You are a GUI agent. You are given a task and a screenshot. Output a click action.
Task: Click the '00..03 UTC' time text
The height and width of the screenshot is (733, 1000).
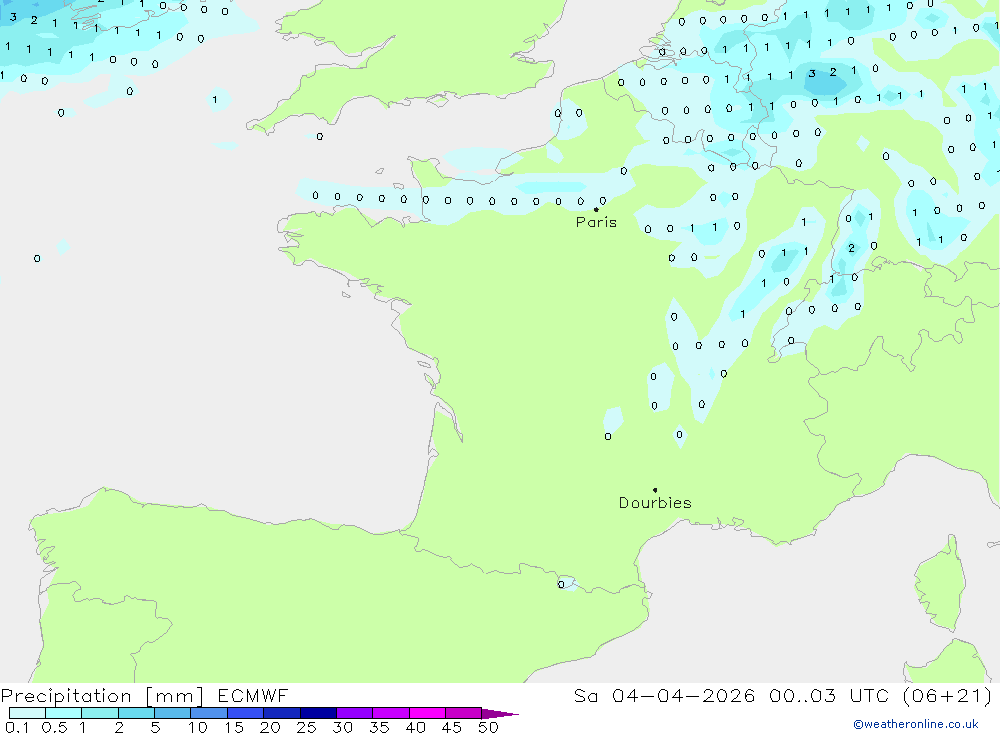coord(828,695)
